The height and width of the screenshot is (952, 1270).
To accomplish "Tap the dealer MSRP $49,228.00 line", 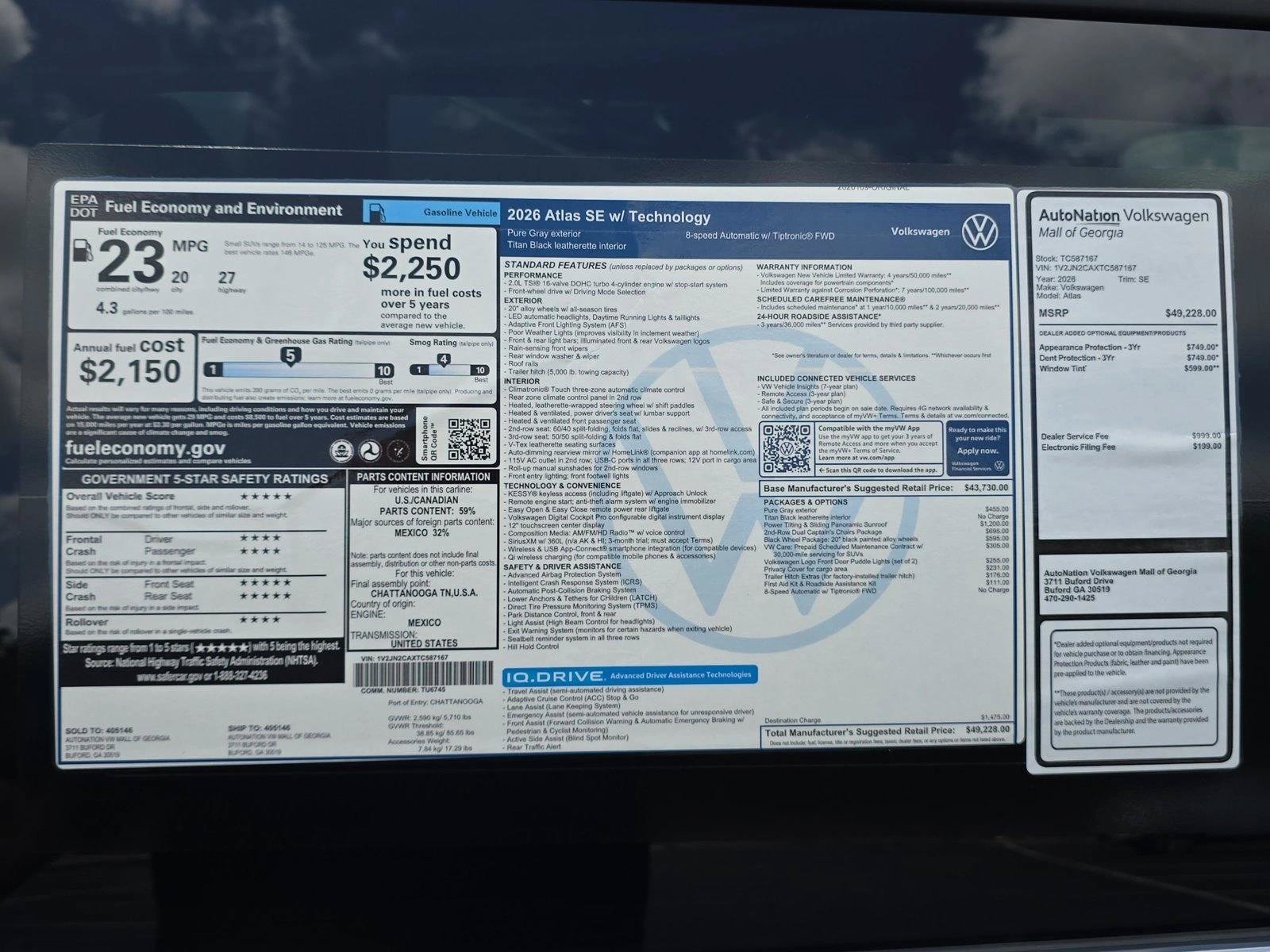I will click(x=1127, y=313).
